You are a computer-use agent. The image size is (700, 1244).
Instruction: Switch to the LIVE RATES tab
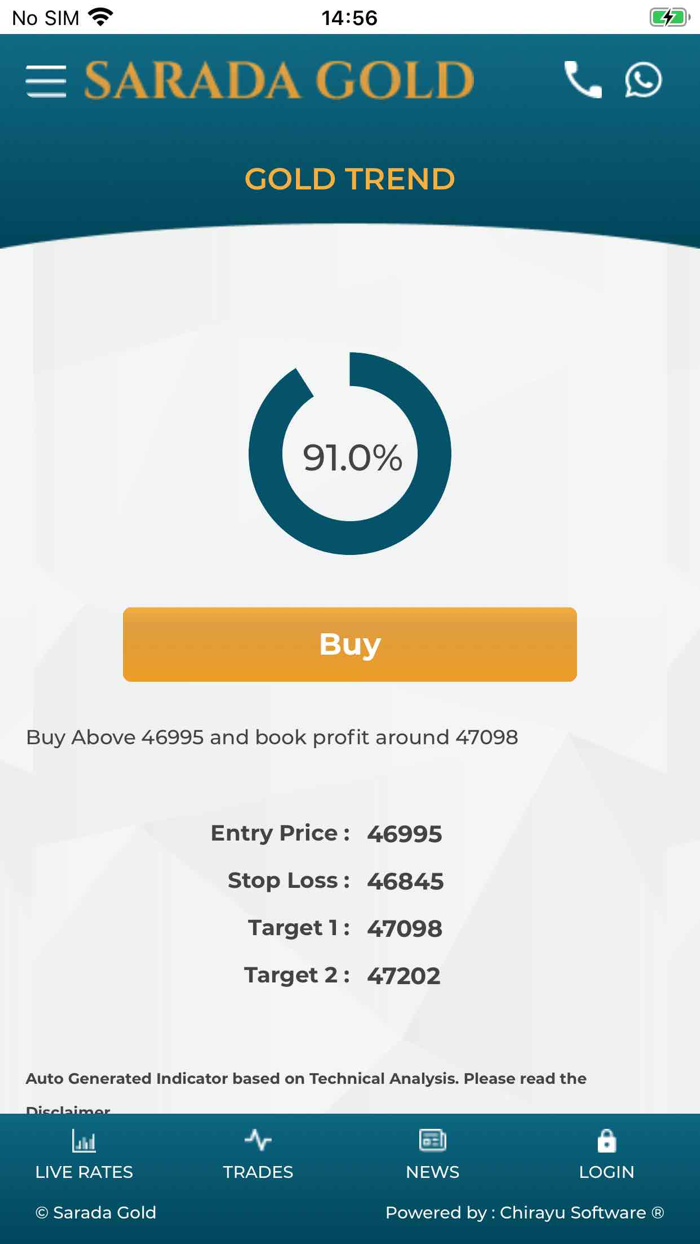[x=84, y=1172]
